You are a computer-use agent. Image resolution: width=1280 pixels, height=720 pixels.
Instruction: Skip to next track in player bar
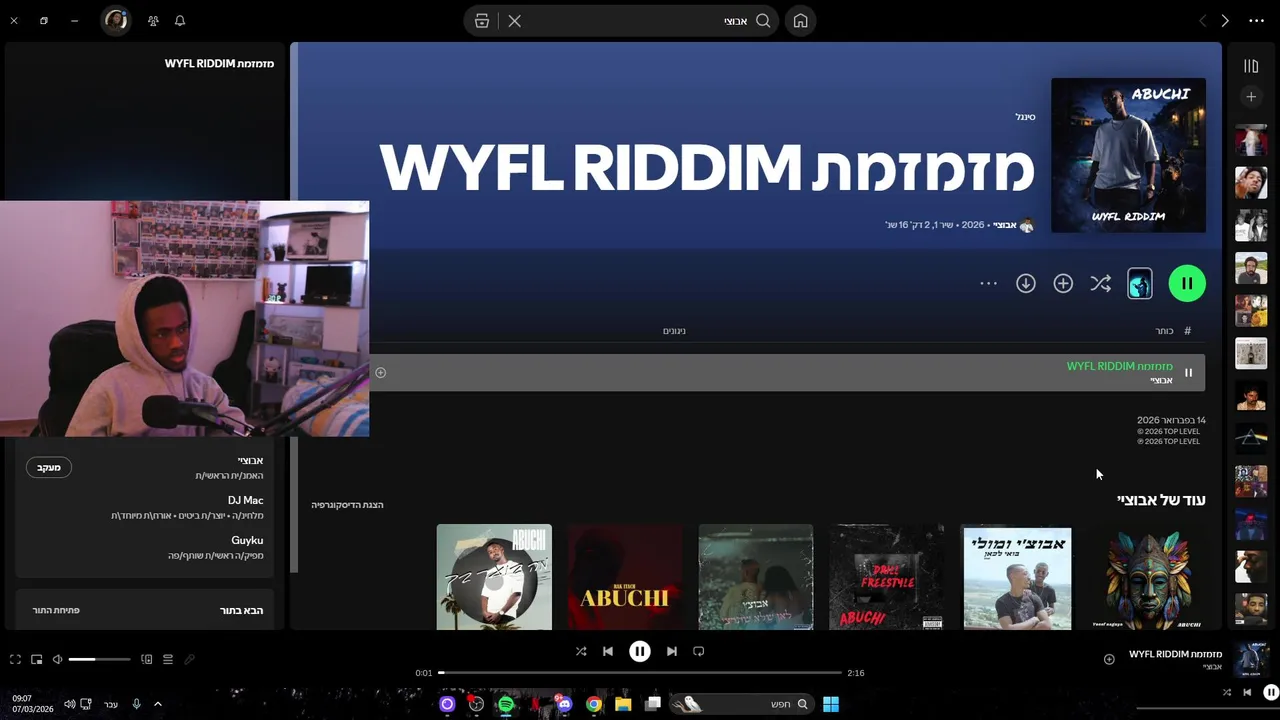click(672, 651)
